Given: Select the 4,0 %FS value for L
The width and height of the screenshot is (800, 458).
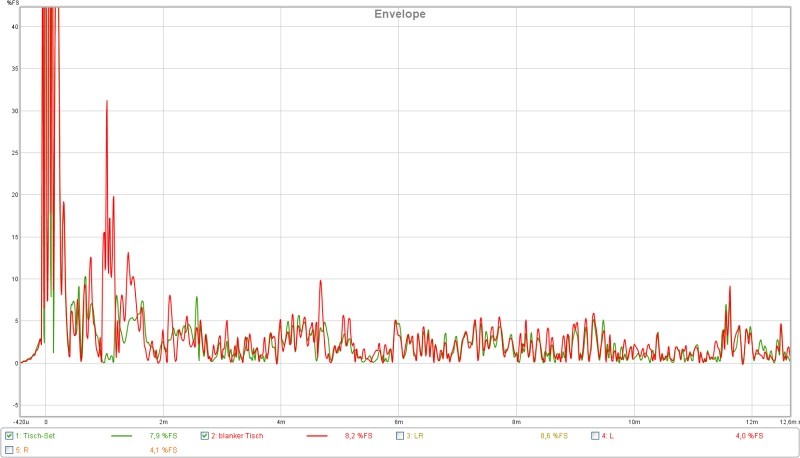Looking at the screenshot, I should (749, 436).
